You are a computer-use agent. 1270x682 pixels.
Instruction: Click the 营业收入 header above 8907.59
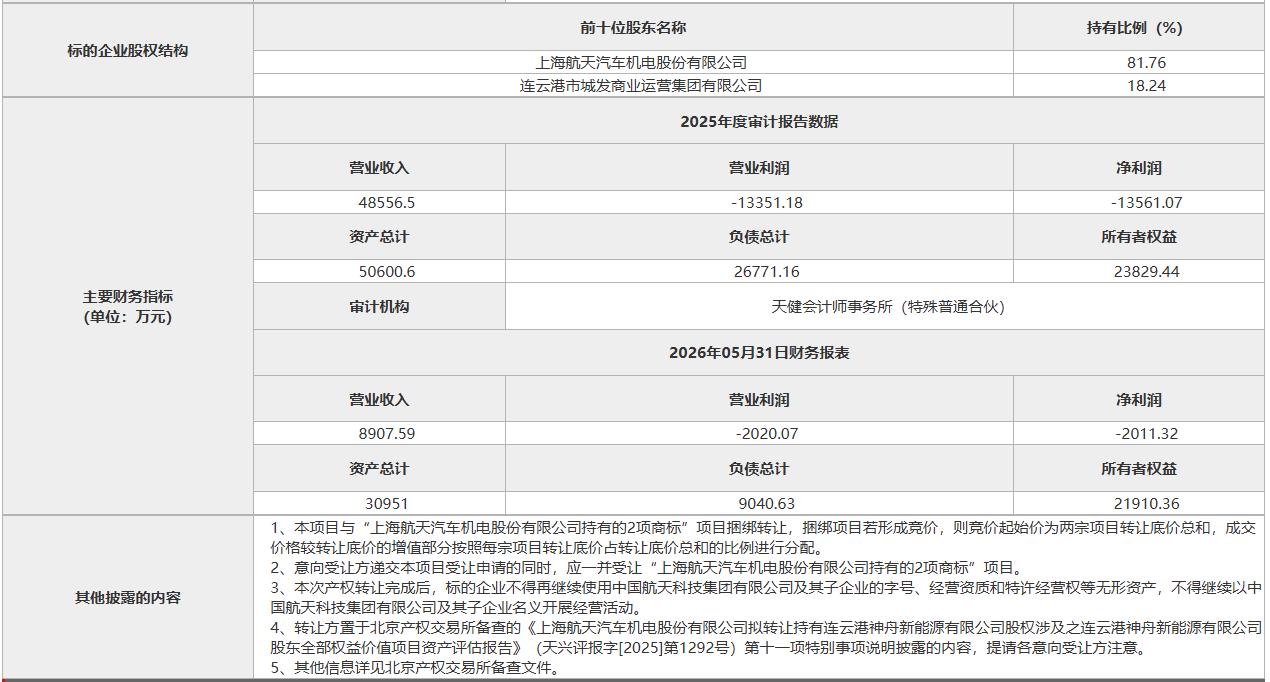point(379,400)
